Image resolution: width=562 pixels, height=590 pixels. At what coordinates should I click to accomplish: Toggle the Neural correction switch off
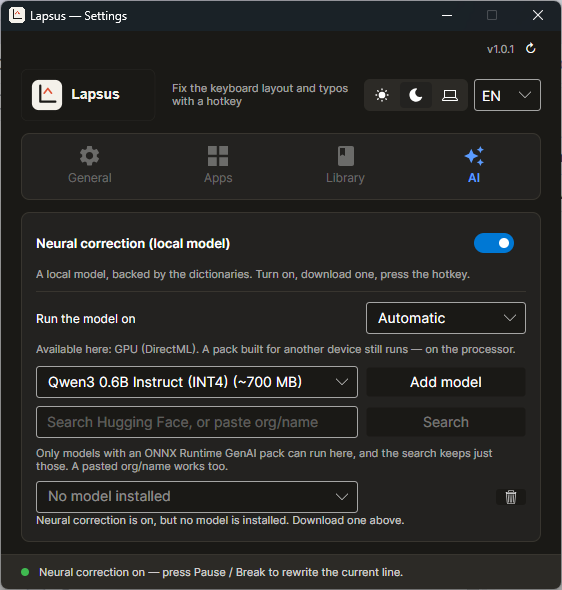[494, 243]
